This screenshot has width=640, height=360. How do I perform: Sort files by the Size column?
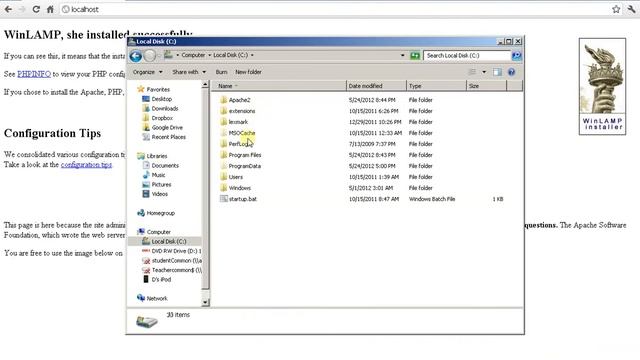click(x=487, y=86)
